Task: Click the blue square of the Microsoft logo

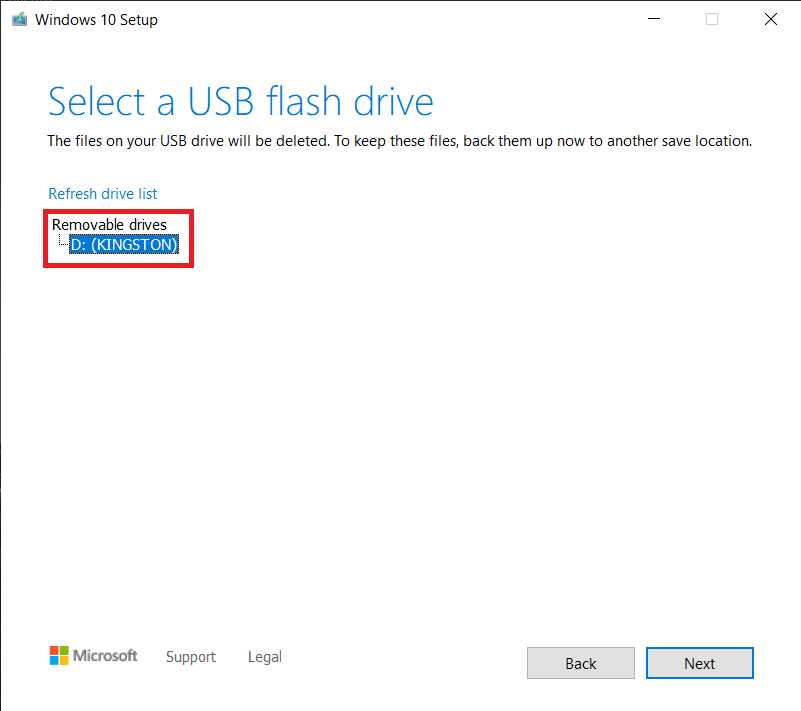Action: tap(53, 660)
